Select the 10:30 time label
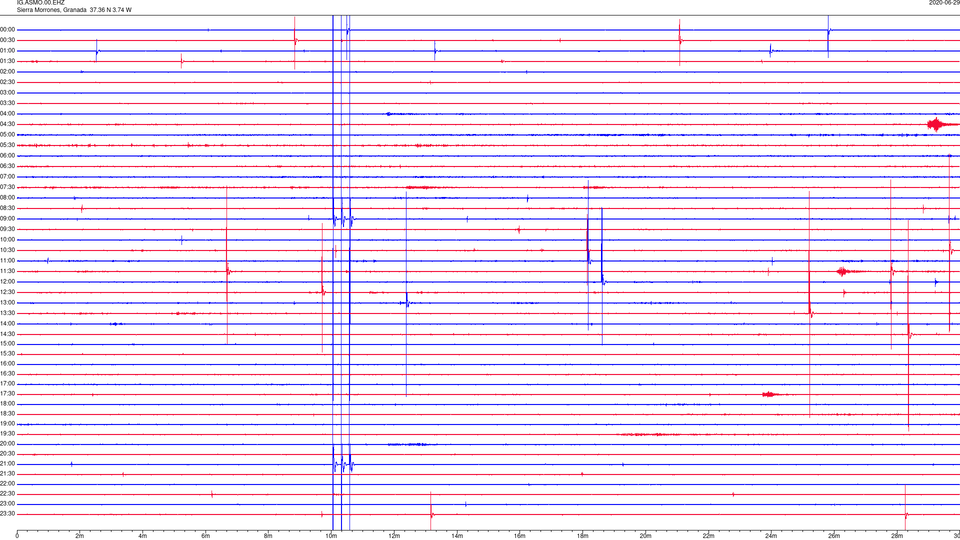 tap(8, 250)
